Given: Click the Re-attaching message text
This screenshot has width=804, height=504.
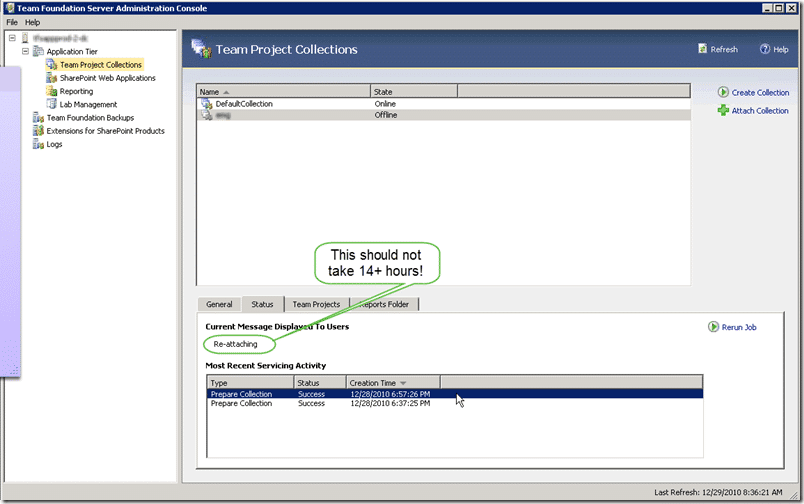Looking at the screenshot, I should 235,344.
